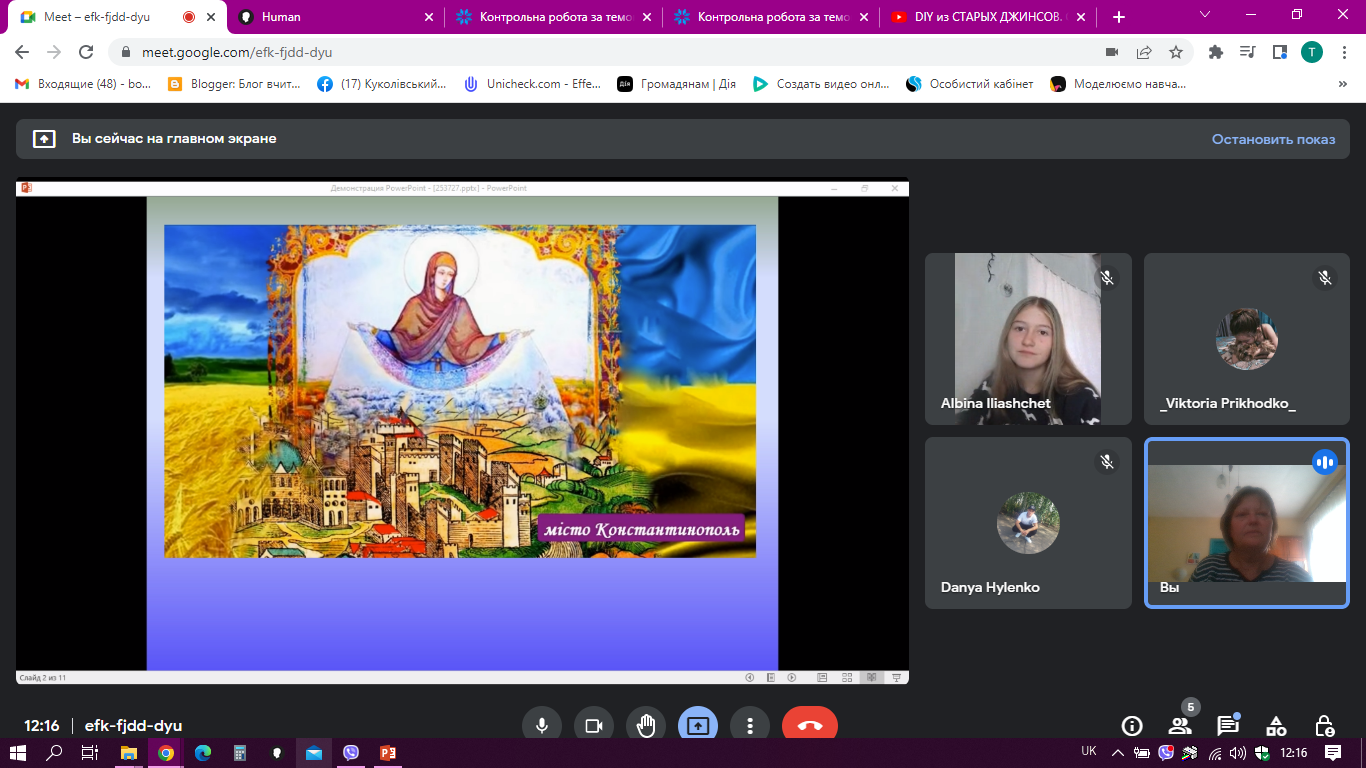Open Входящие (48) Gmail bookmark
This screenshot has height=768, width=1366.
coord(84,84)
